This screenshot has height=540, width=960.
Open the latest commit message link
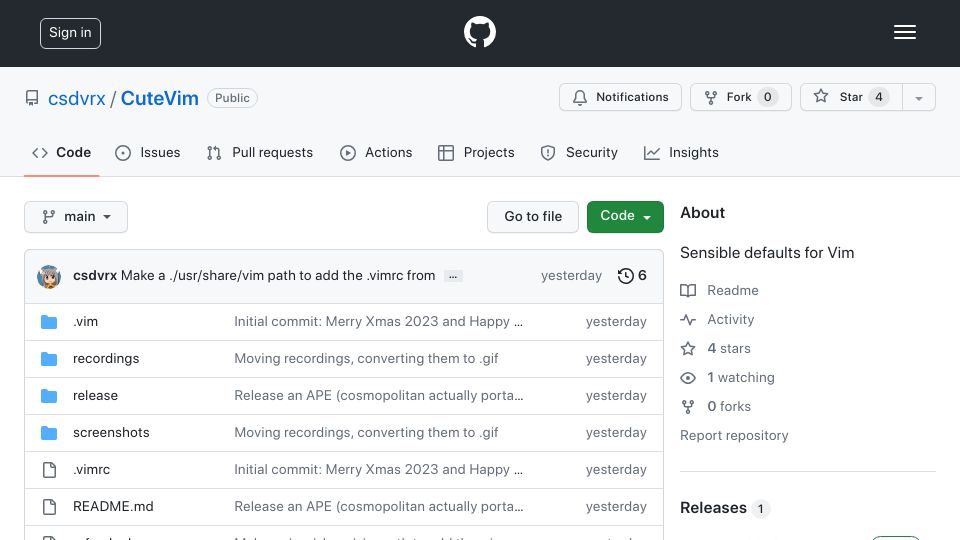[278, 276]
